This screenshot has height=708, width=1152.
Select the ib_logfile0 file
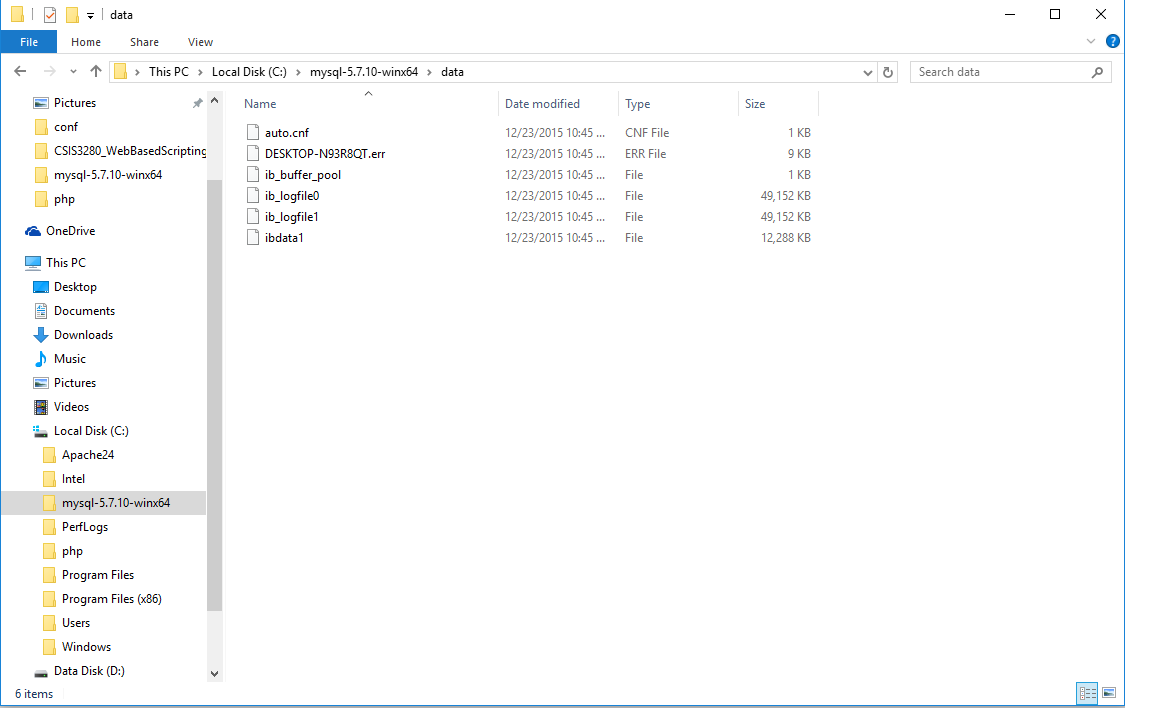pyautogui.click(x=292, y=196)
